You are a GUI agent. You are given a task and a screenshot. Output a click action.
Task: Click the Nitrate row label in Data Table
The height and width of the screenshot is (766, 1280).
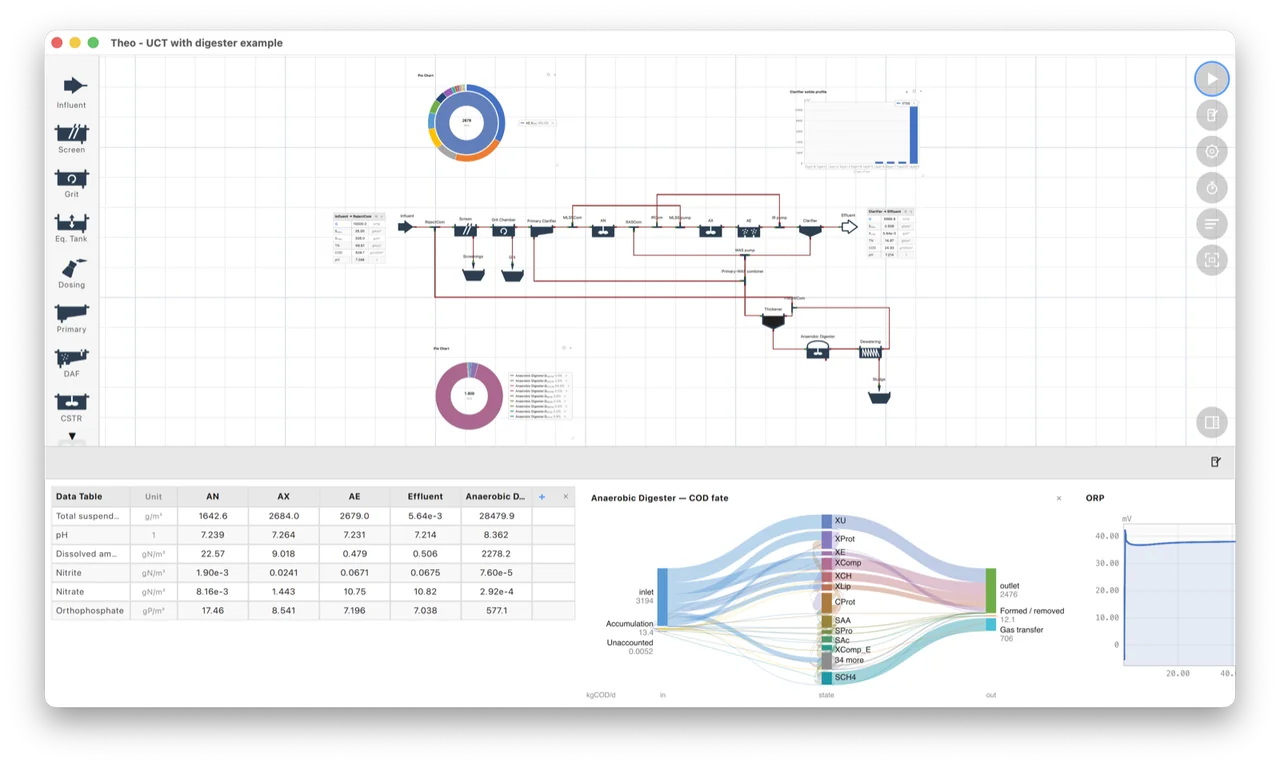click(90, 591)
